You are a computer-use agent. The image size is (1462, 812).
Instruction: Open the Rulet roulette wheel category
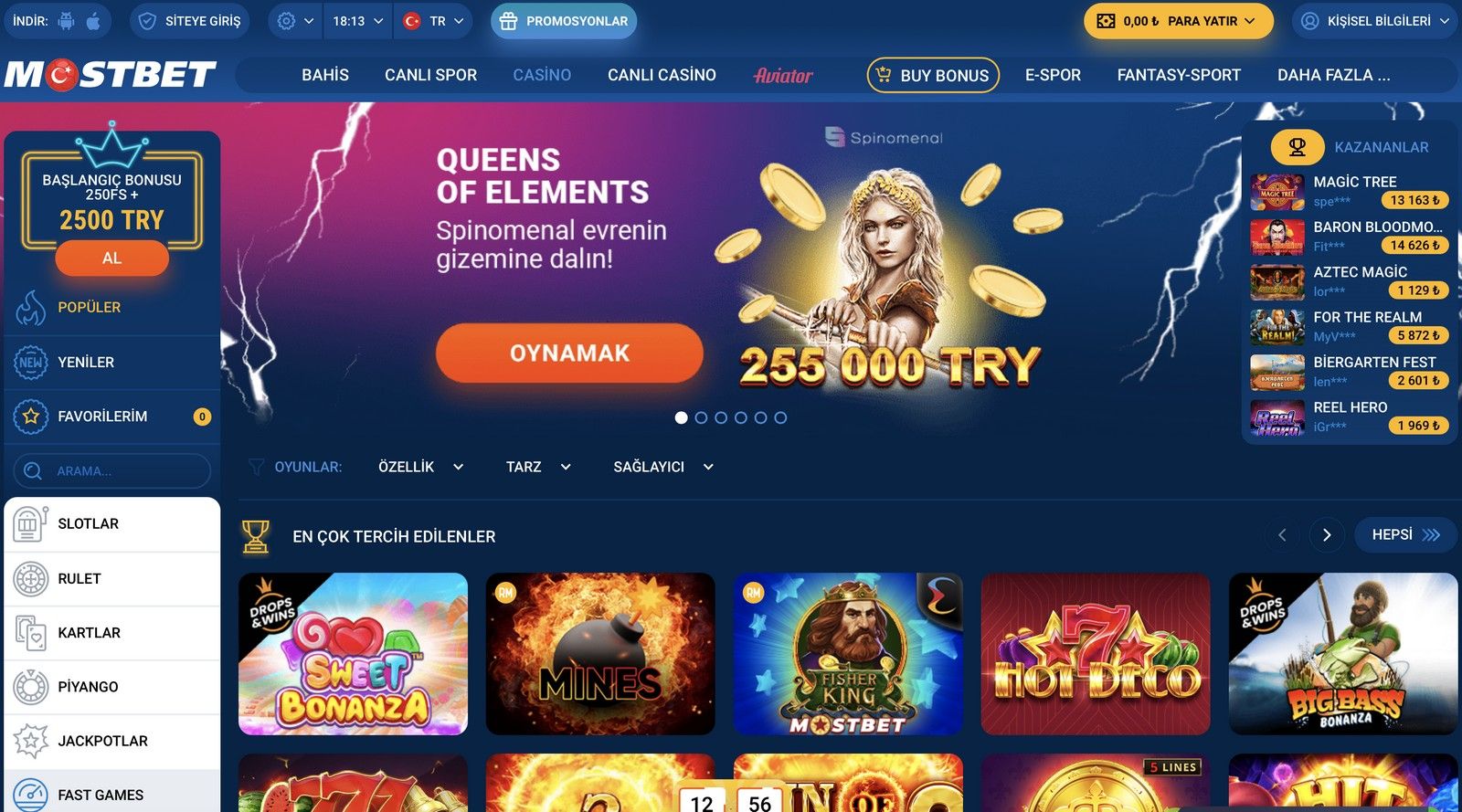(112, 578)
